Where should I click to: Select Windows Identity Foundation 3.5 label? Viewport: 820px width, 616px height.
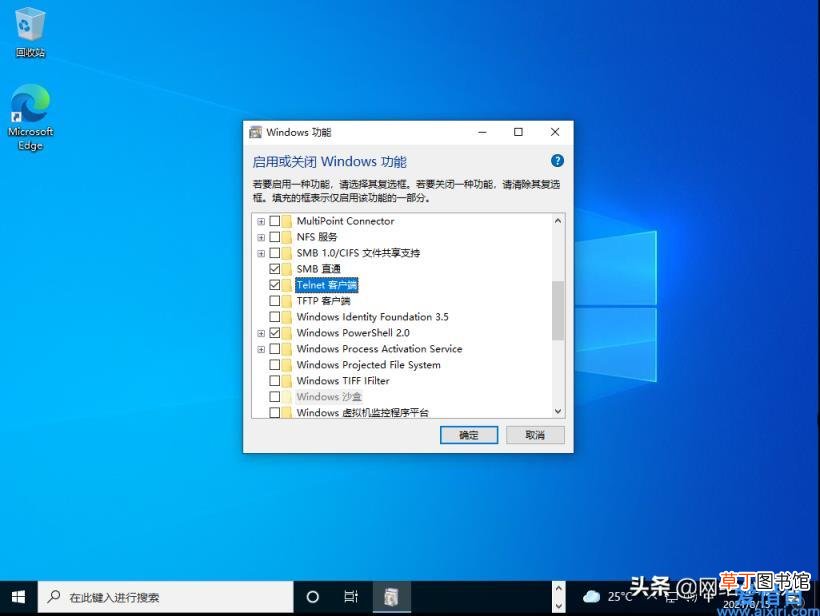(372, 317)
